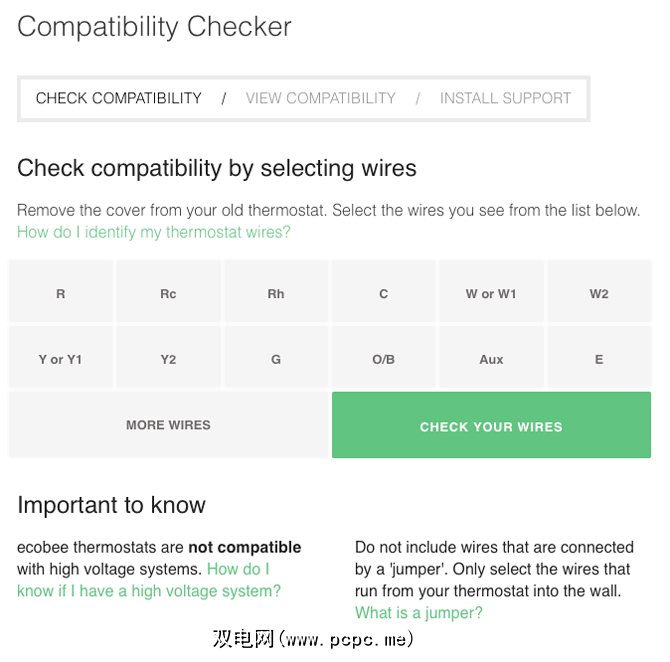
Task: Select the E wire tile
Action: pyautogui.click(x=599, y=359)
